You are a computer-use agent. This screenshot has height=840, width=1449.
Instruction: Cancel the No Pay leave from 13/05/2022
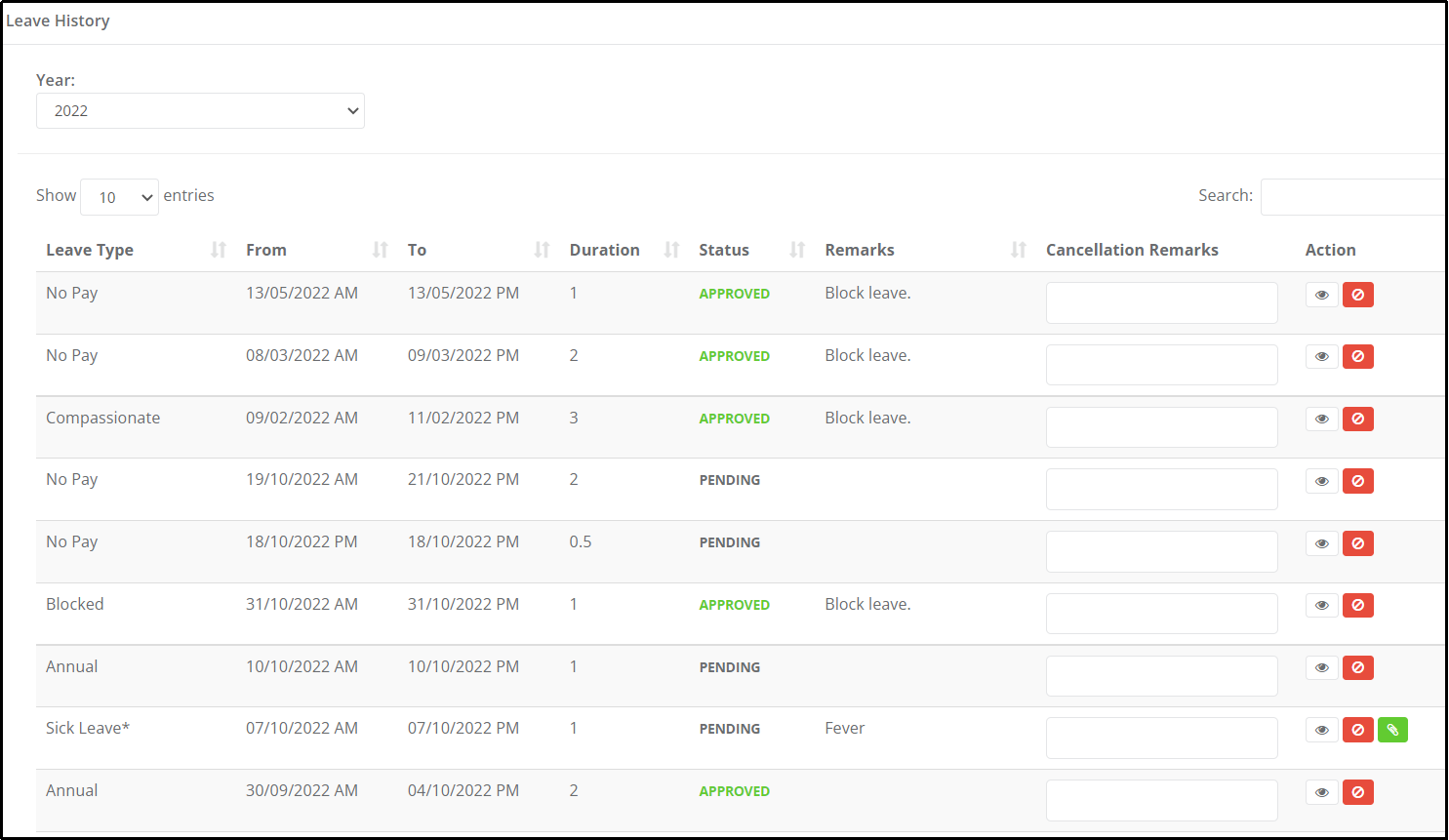(x=1357, y=295)
